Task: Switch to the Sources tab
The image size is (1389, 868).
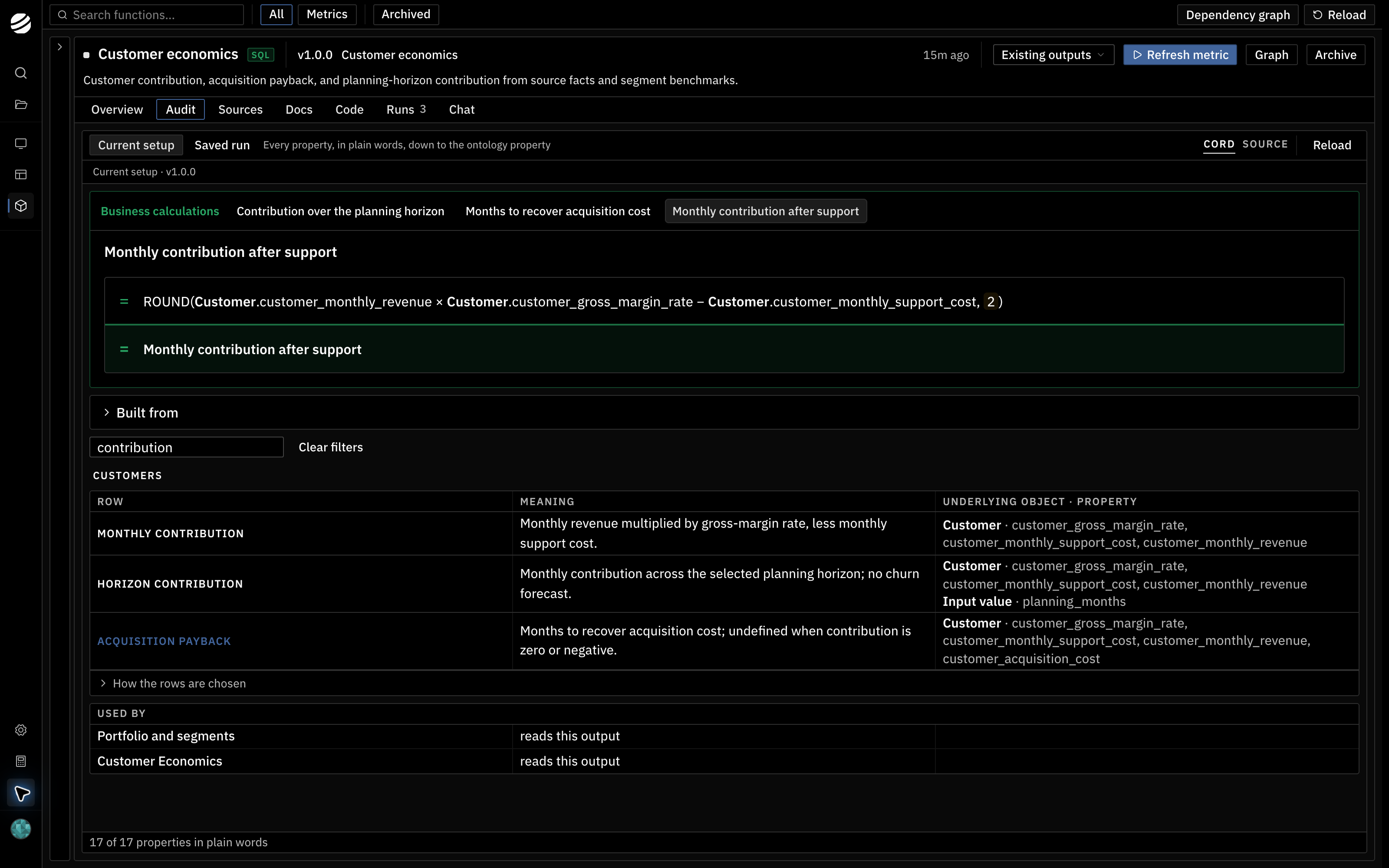Action: [x=240, y=110]
